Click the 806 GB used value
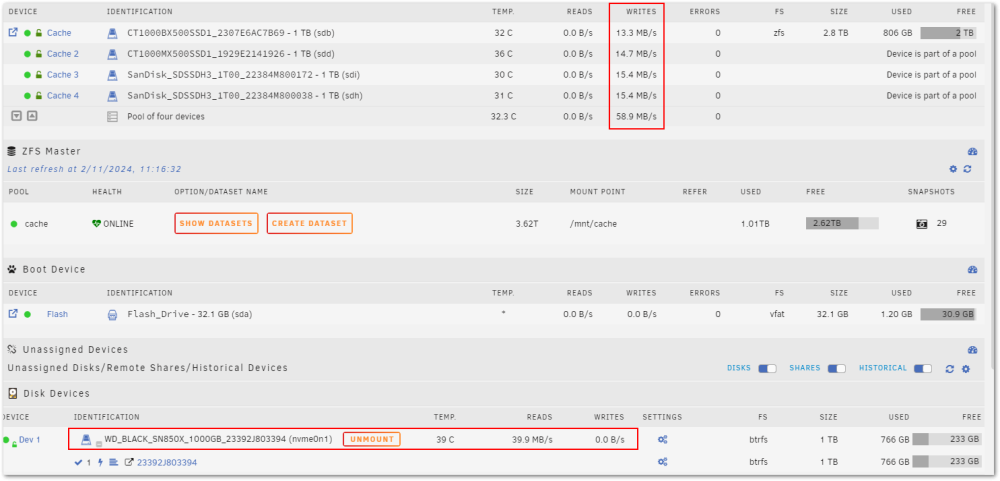The width and height of the screenshot is (1000, 481). point(898,33)
